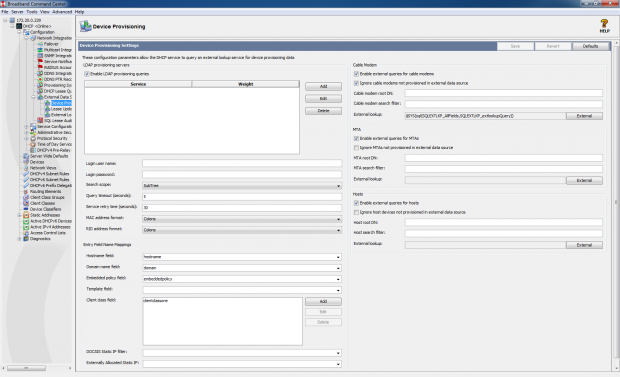Click the RADIUS Accounting red flag icon
This screenshot has height=377, width=620.
(x=40, y=67)
